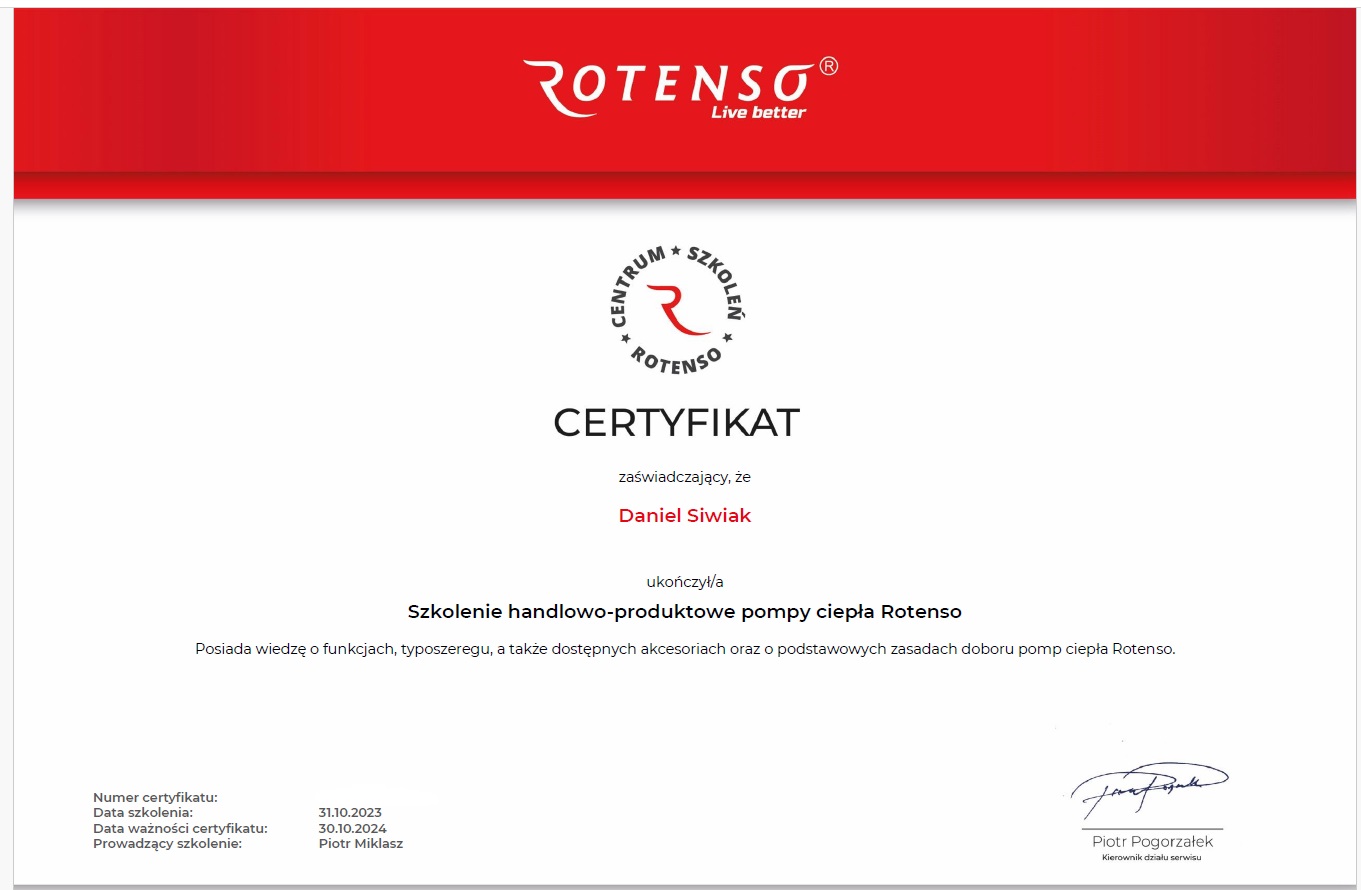Image resolution: width=1361 pixels, height=890 pixels.
Task: Click the printed name Piotr Pogorzałek
Action: coord(1152,842)
